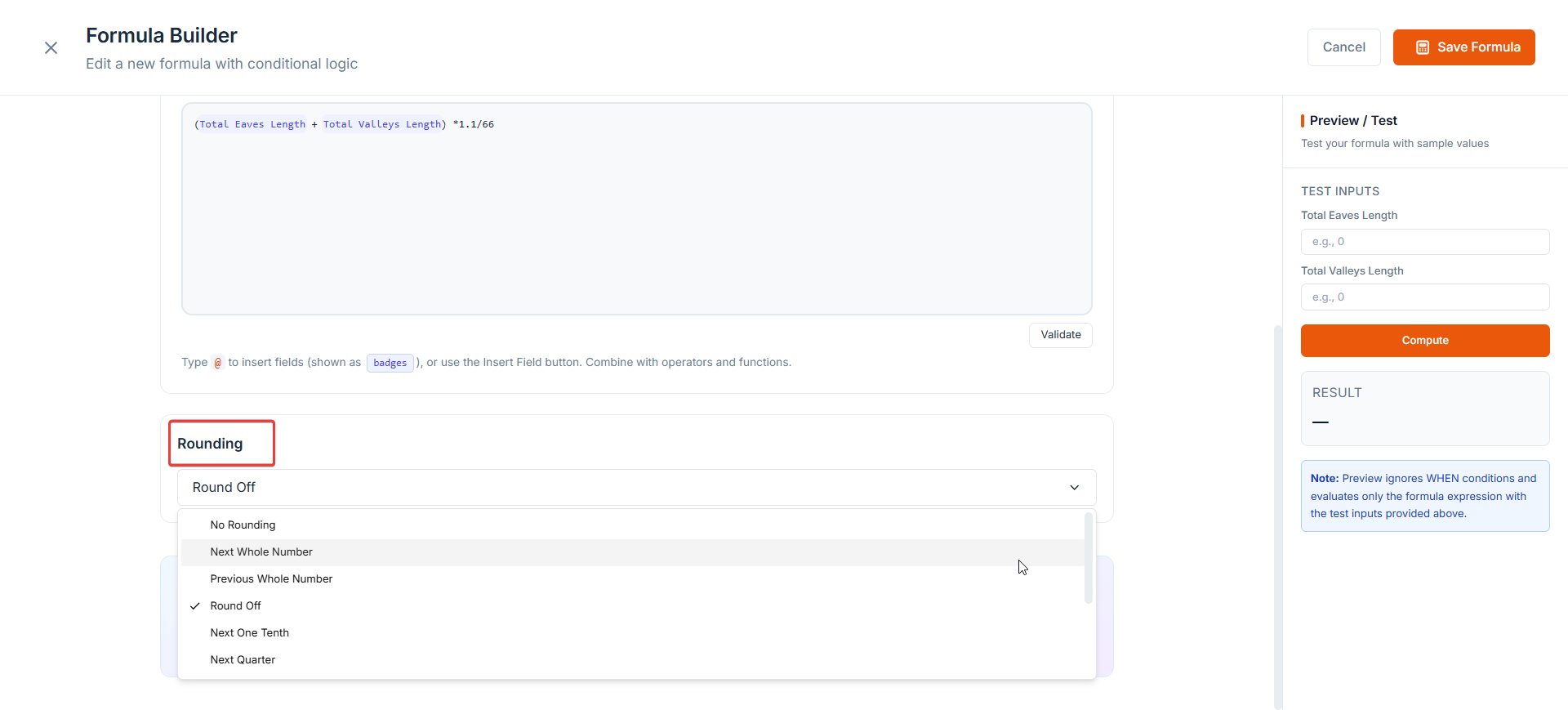Click the @ symbol hint badge
Image resolution: width=1568 pixels, height=710 pixels.
[217, 363]
